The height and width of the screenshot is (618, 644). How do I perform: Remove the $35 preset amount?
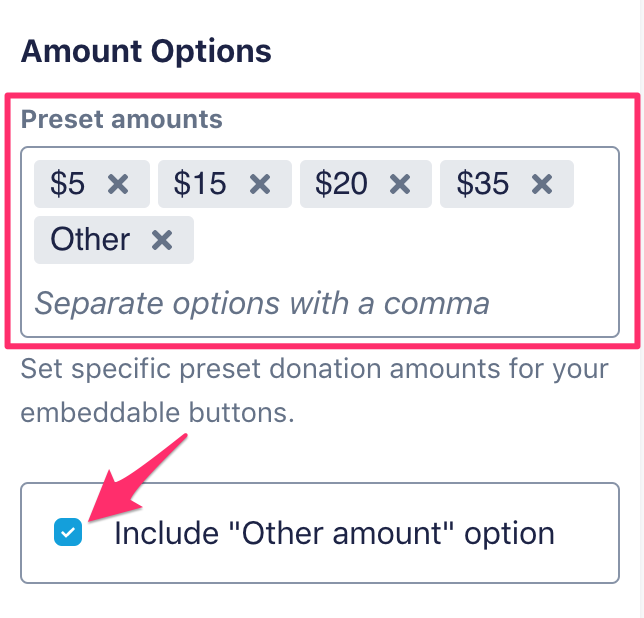[x=542, y=184]
